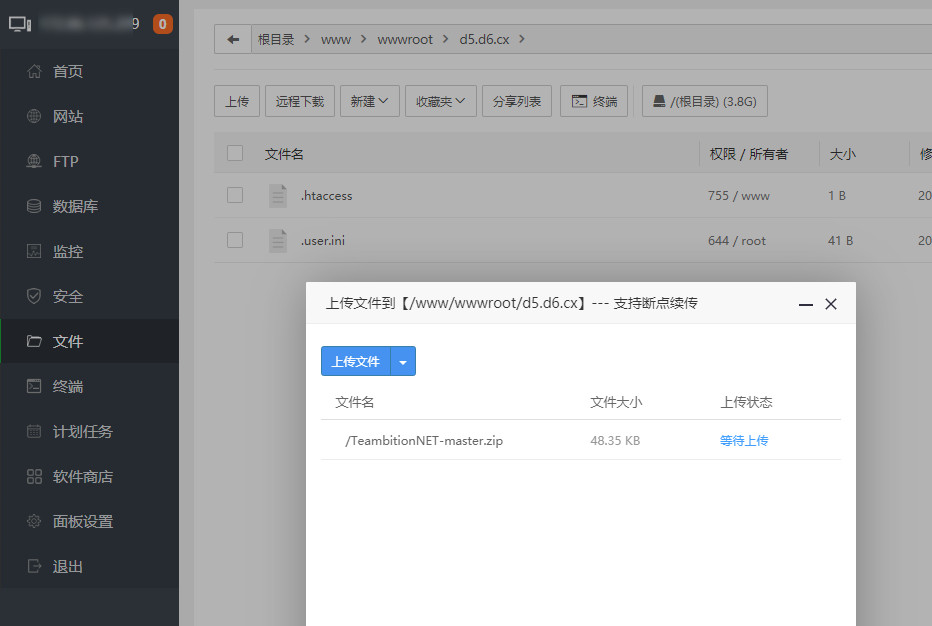Image resolution: width=932 pixels, height=626 pixels.
Task: Click the database cylinder icon
Action: tap(34, 206)
